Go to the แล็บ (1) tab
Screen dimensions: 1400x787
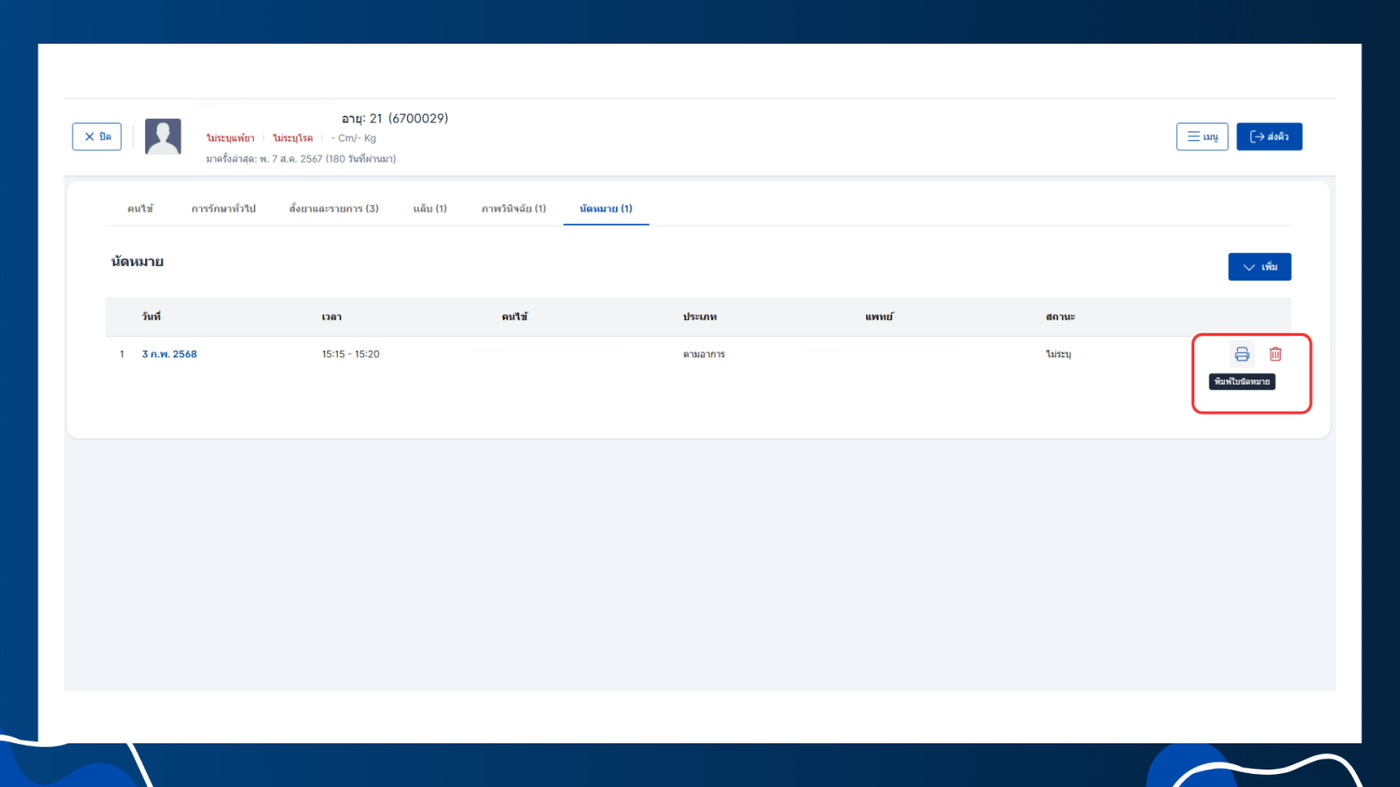click(x=430, y=209)
